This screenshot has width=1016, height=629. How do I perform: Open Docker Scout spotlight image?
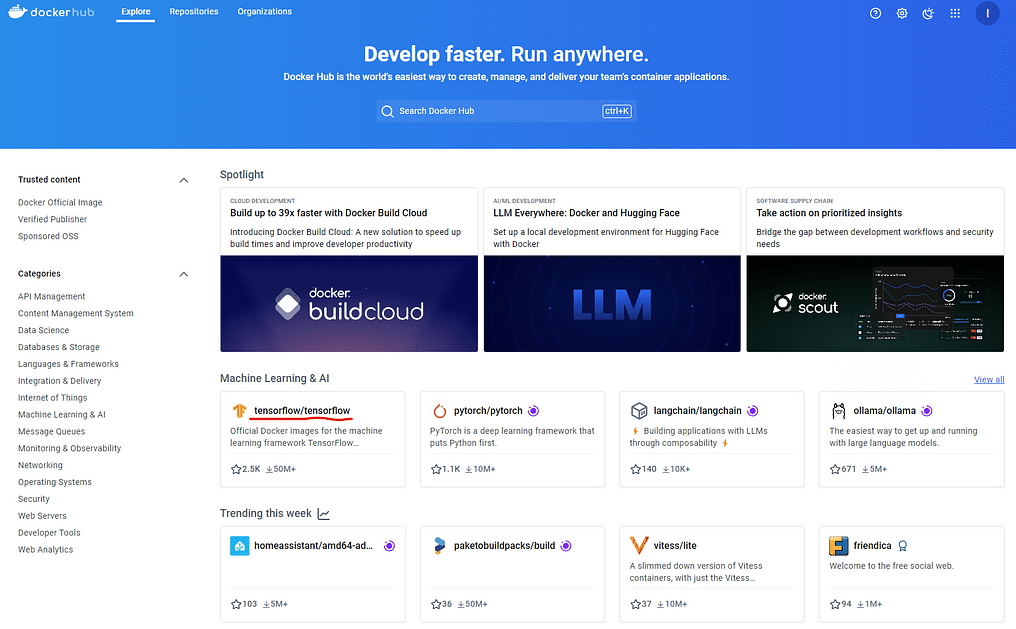click(875, 303)
